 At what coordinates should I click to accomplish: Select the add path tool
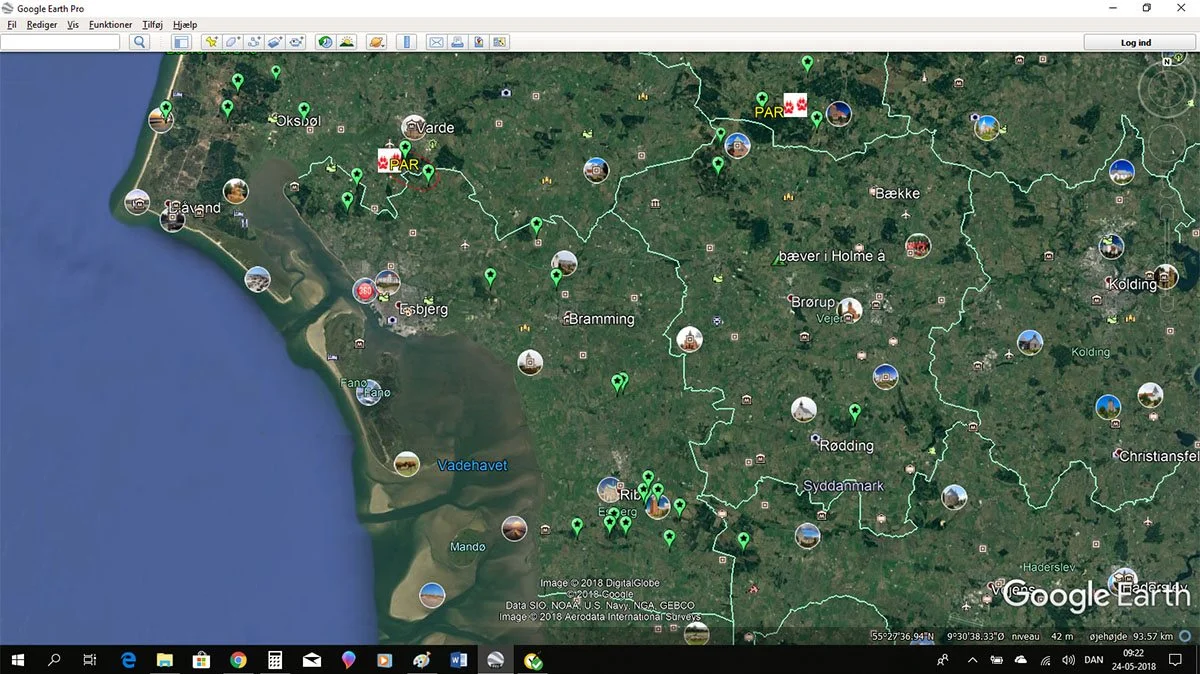click(x=254, y=42)
